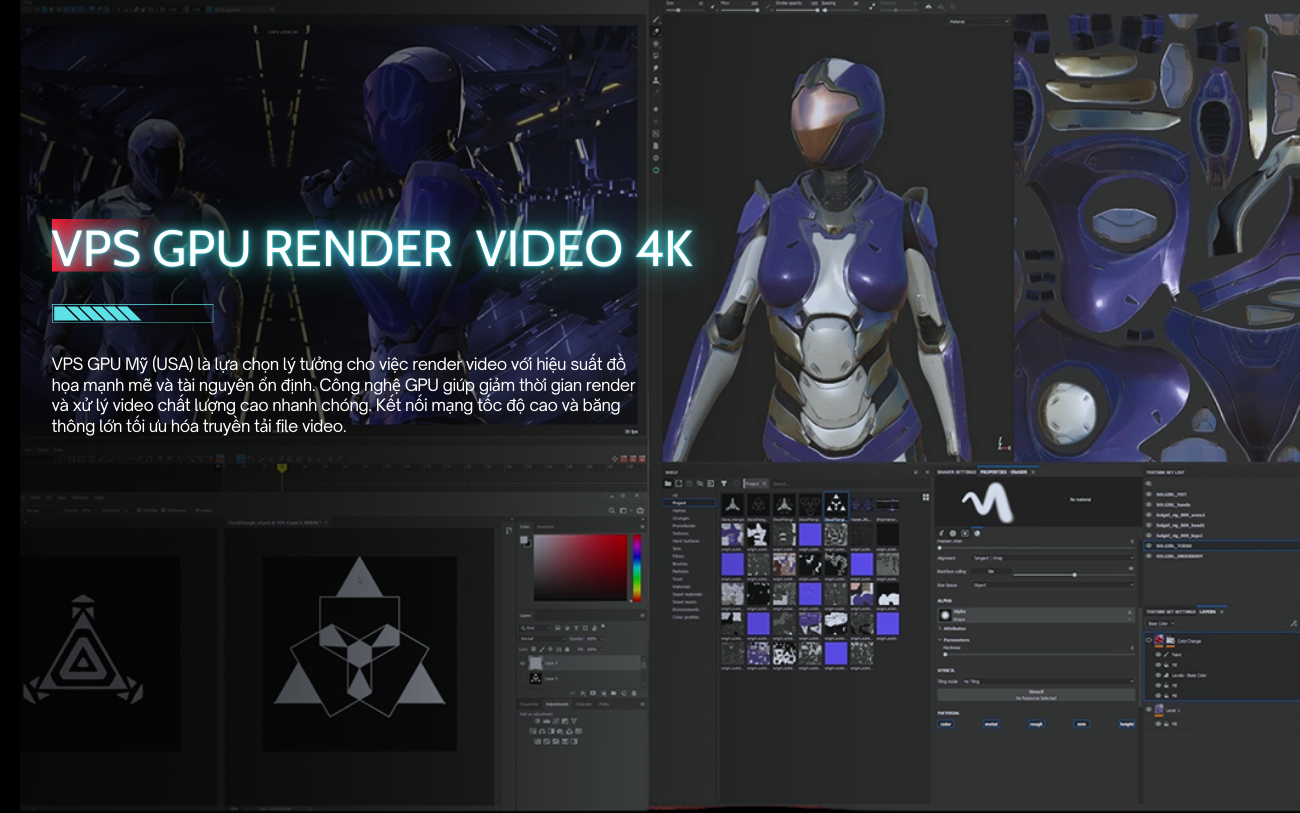The width and height of the screenshot is (1300, 813).
Task: Click the Brightness adjustment icon in Adjustments panel
Action: pos(537,721)
